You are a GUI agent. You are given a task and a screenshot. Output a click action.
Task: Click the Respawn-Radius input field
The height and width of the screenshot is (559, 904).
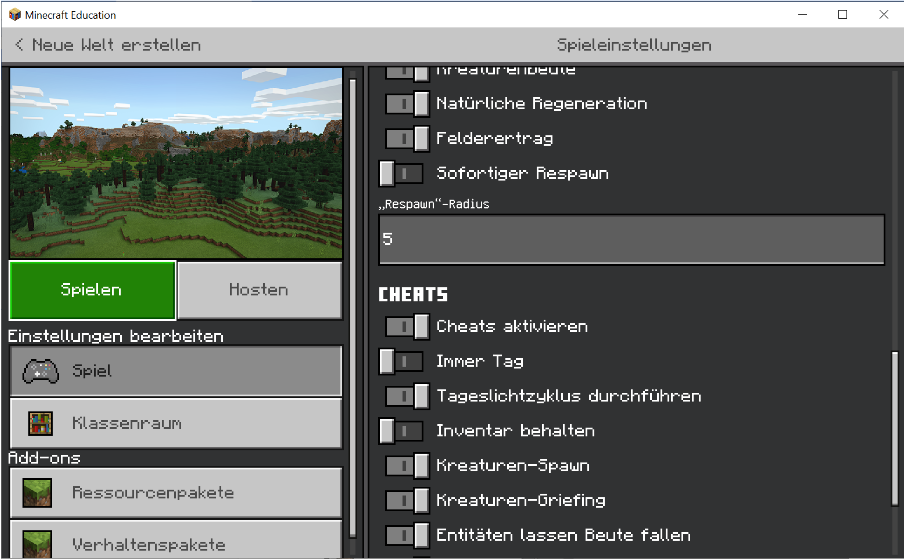coord(631,240)
